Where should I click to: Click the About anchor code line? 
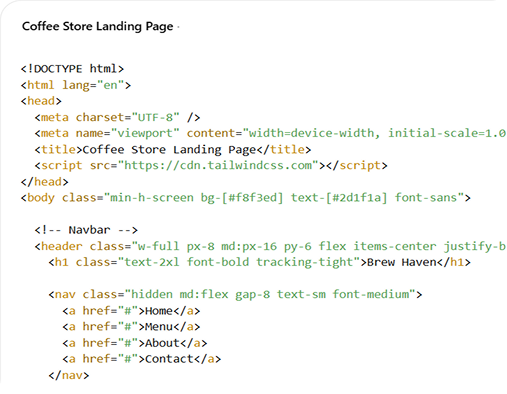point(135,343)
